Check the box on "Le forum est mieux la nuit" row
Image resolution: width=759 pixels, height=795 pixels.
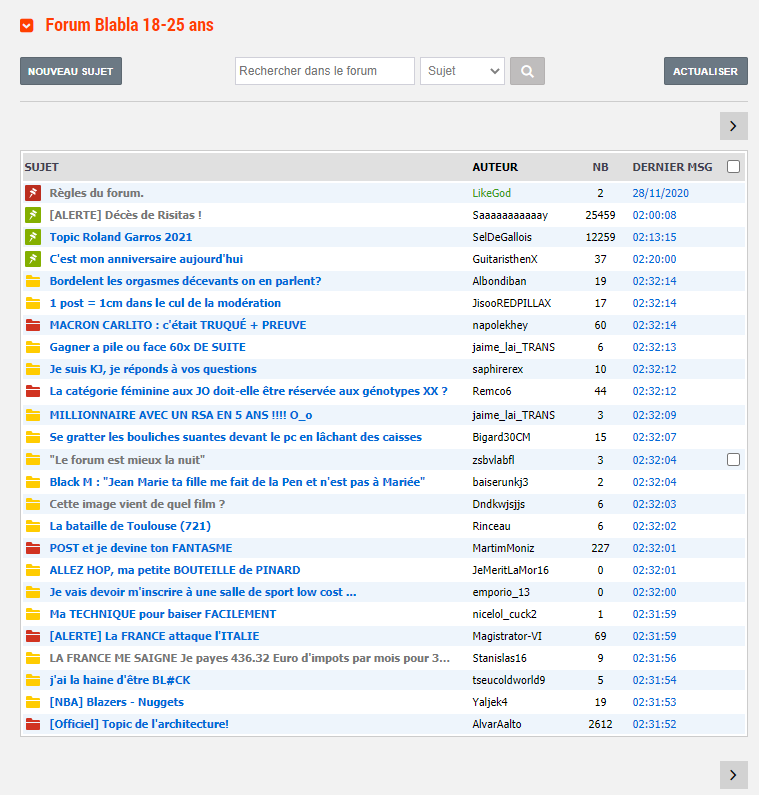733,460
